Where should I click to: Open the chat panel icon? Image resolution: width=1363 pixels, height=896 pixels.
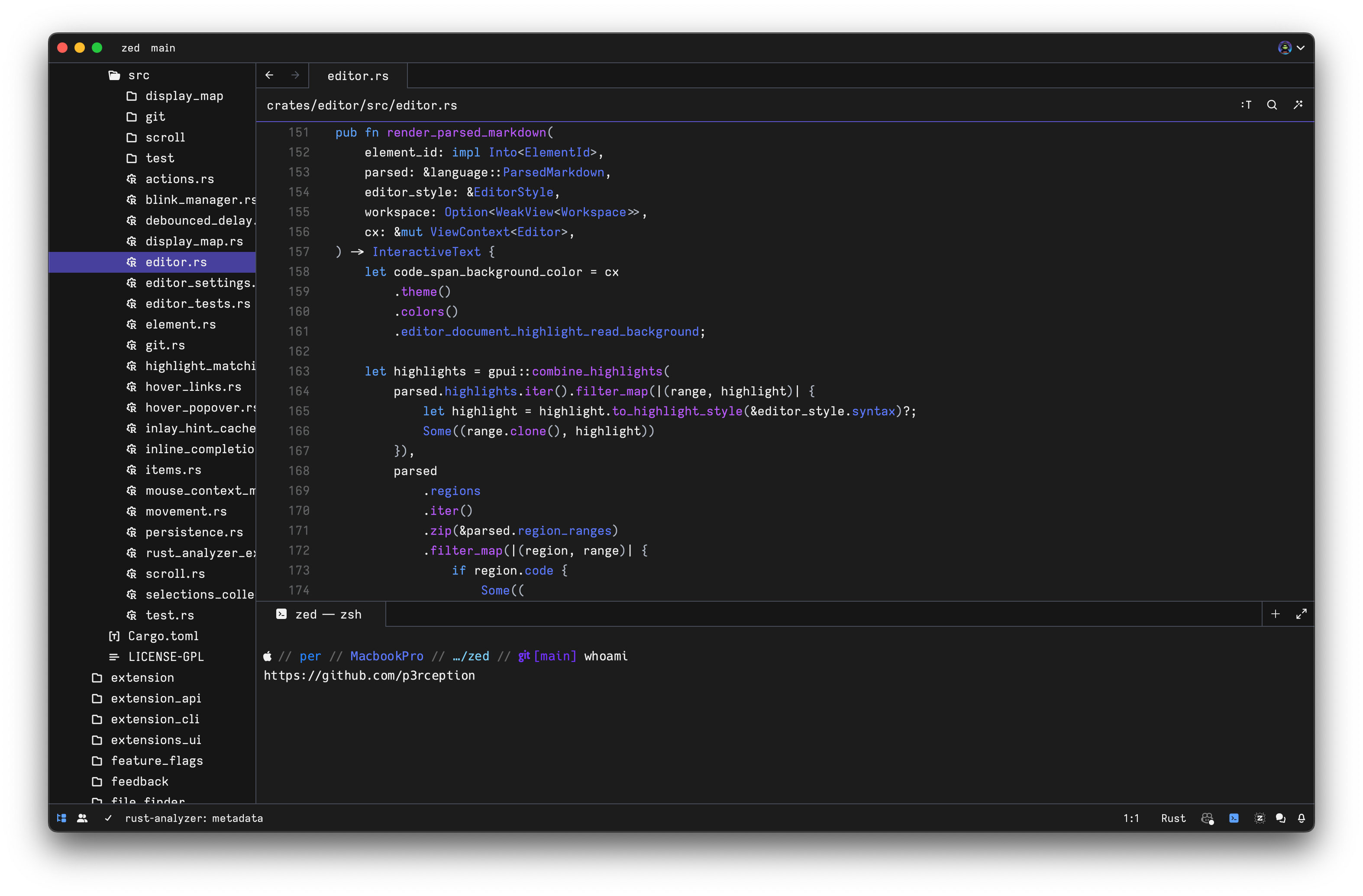[1281, 818]
